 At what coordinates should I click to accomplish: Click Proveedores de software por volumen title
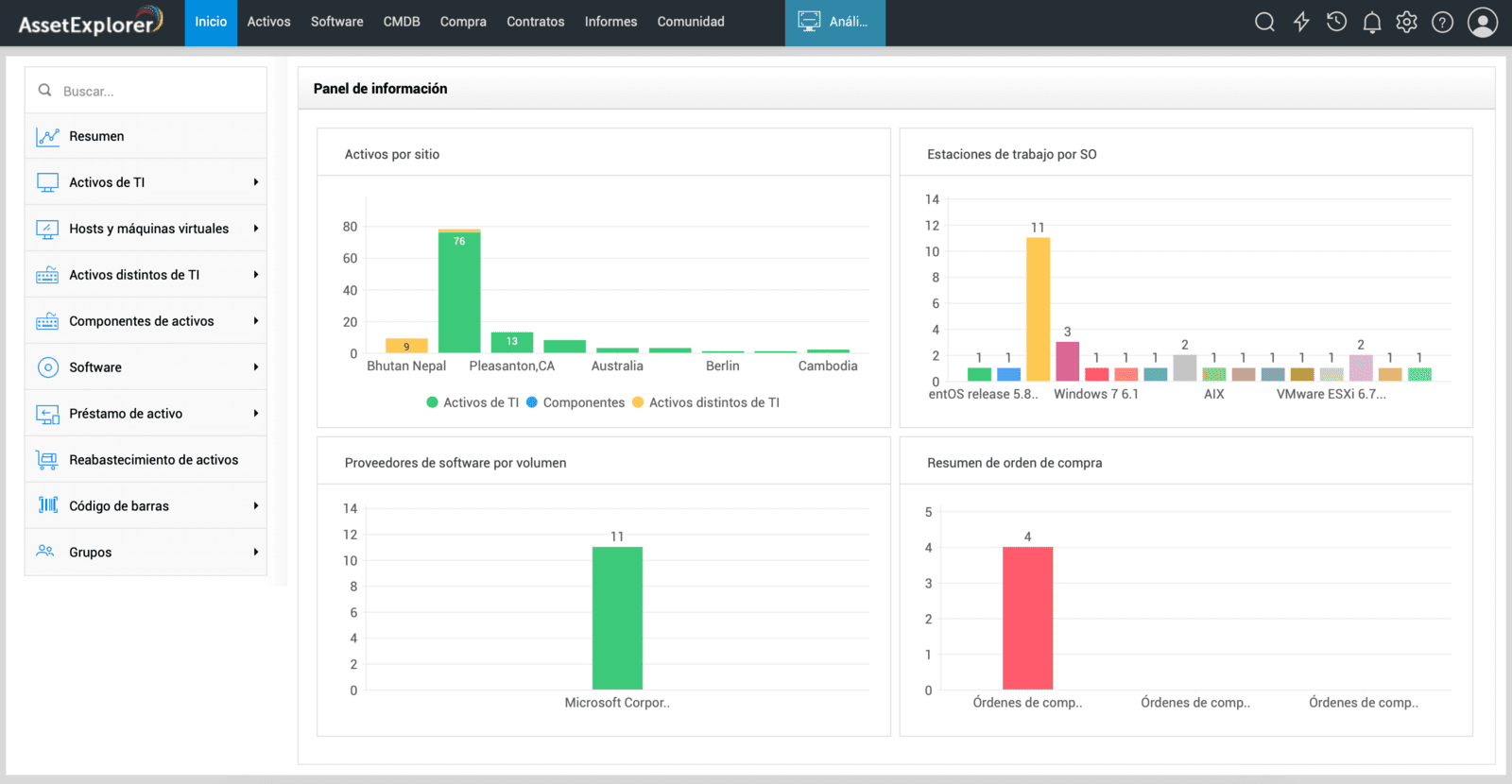click(x=455, y=463)
